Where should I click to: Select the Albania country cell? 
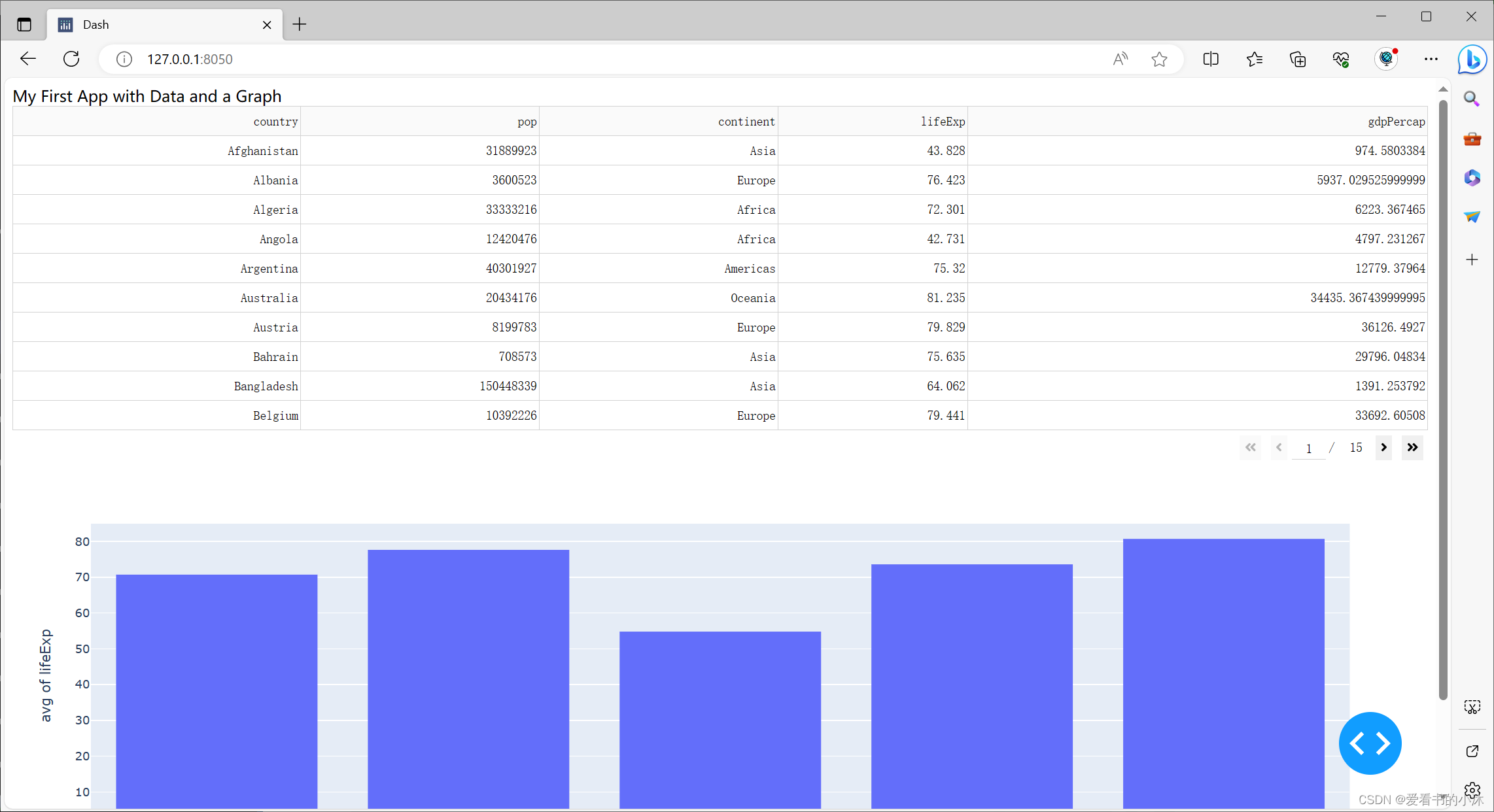(156, 180)
